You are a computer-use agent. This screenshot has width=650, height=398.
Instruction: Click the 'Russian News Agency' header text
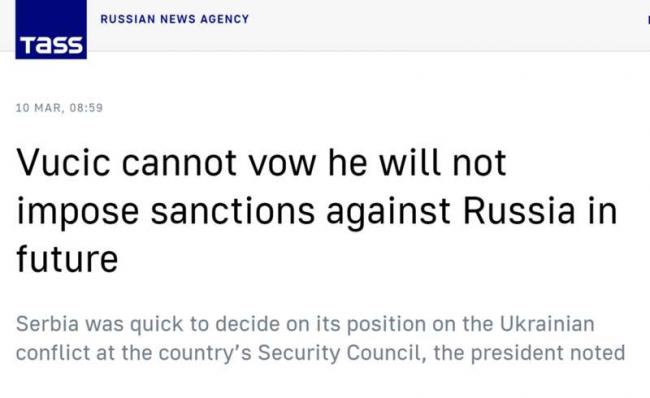click(175, 19)
